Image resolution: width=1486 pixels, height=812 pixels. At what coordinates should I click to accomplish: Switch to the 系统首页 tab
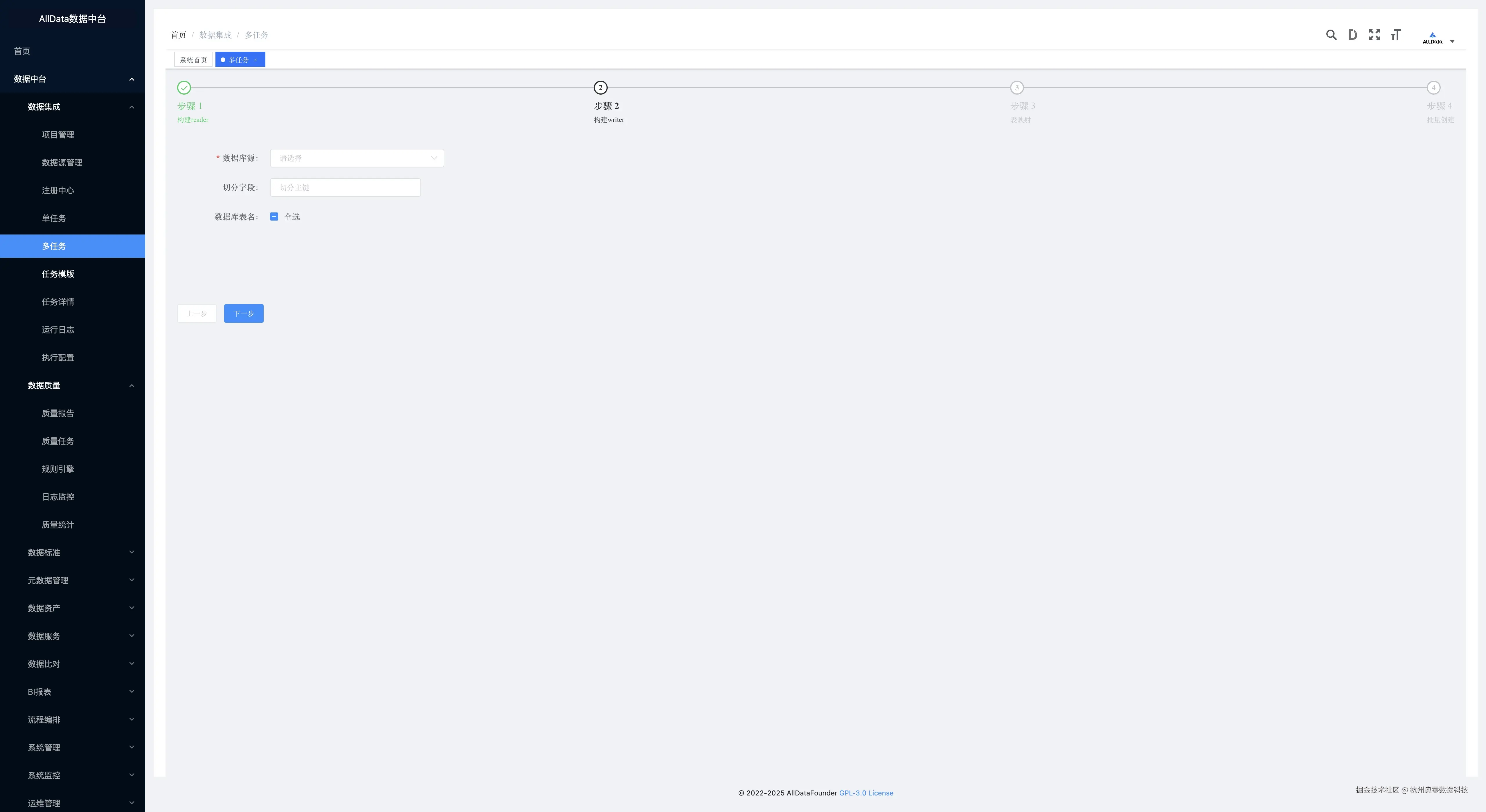point(193,60)
